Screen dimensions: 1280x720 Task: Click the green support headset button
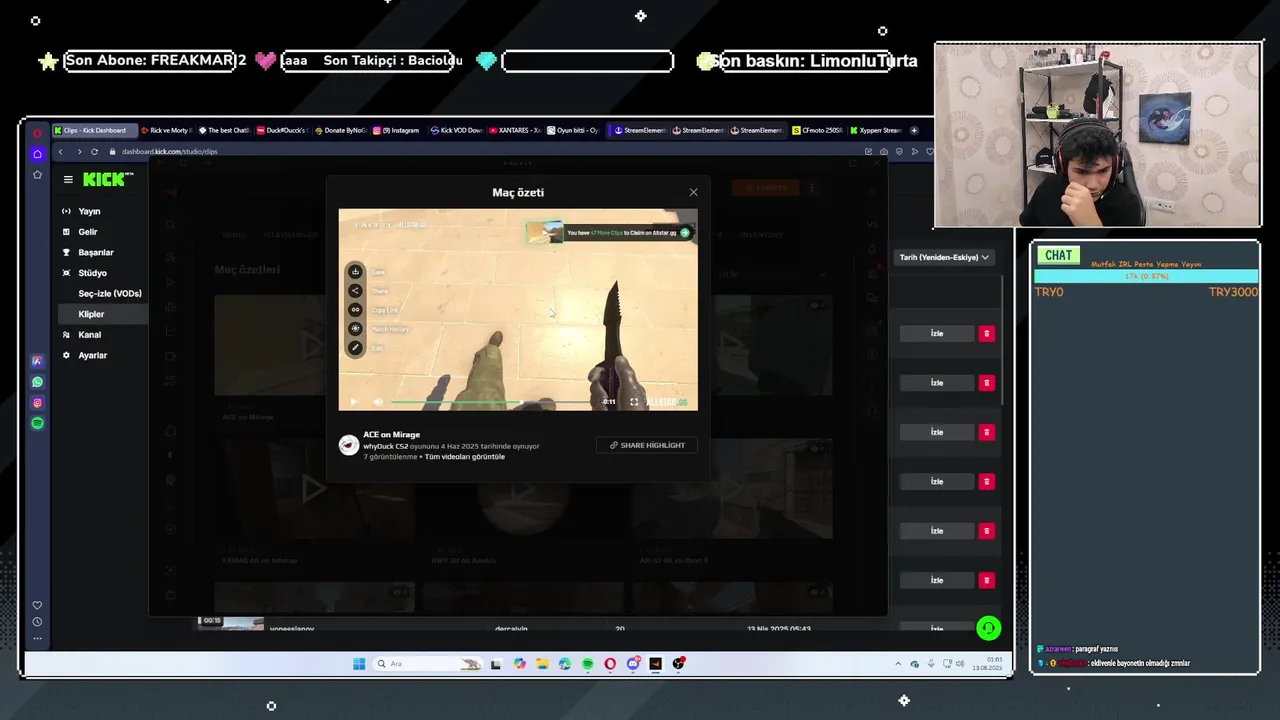[988, 628]
